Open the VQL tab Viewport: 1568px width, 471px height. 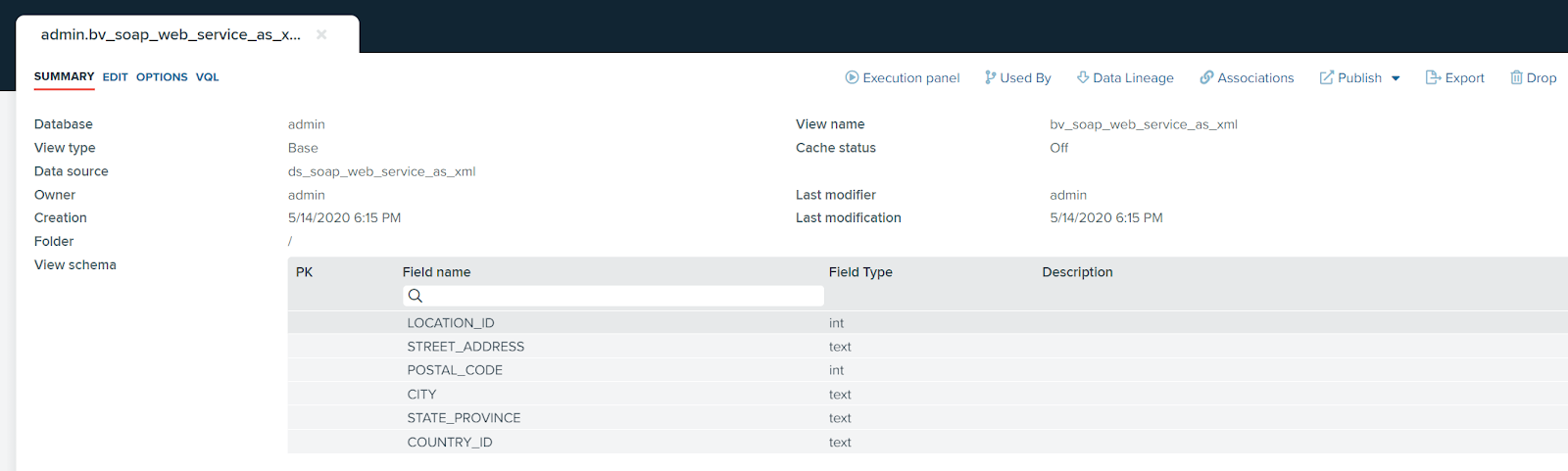coord(207,77)
